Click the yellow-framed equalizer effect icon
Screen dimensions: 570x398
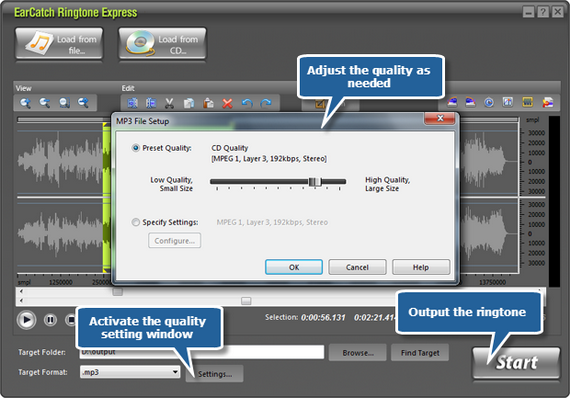527,102
